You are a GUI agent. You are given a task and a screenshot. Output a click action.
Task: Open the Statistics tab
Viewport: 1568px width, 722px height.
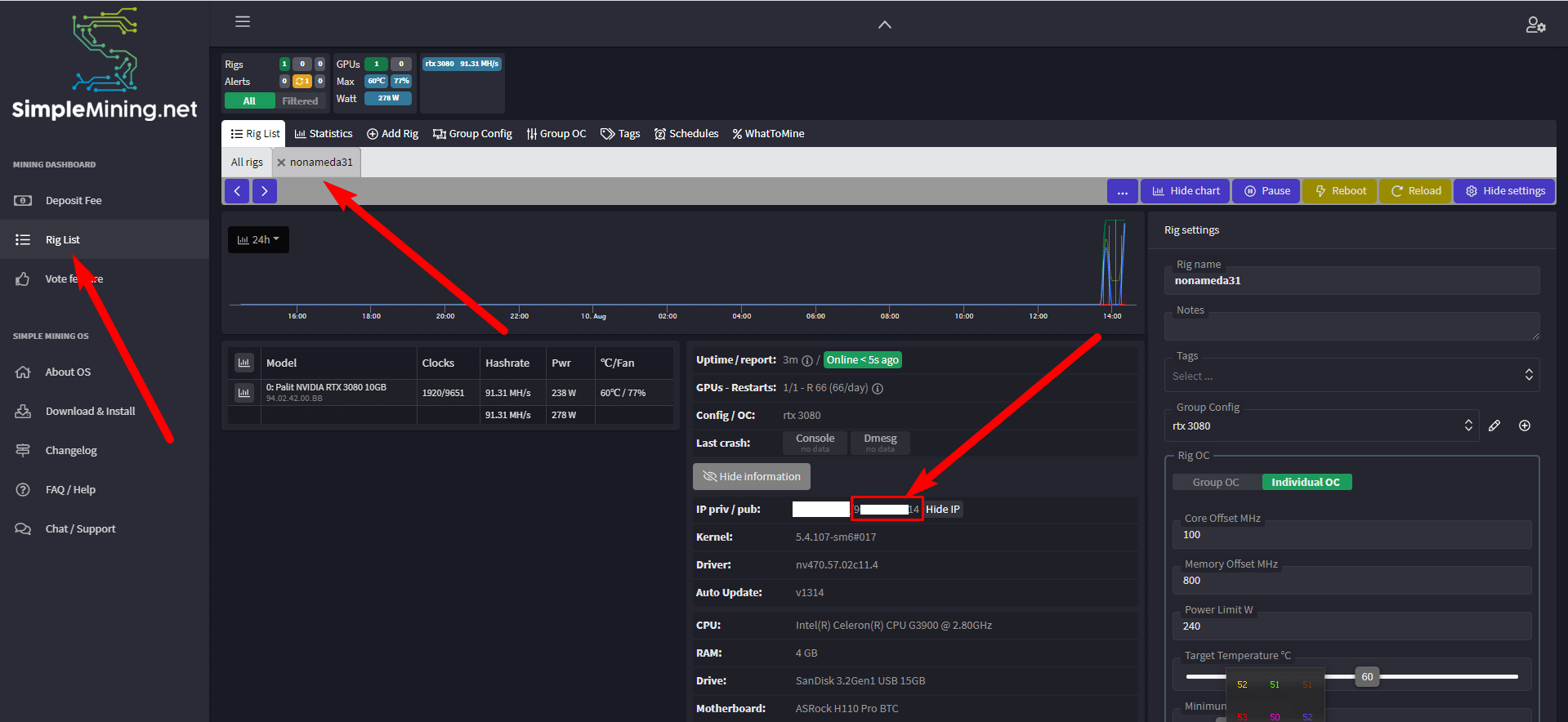(x=324, y=134)
